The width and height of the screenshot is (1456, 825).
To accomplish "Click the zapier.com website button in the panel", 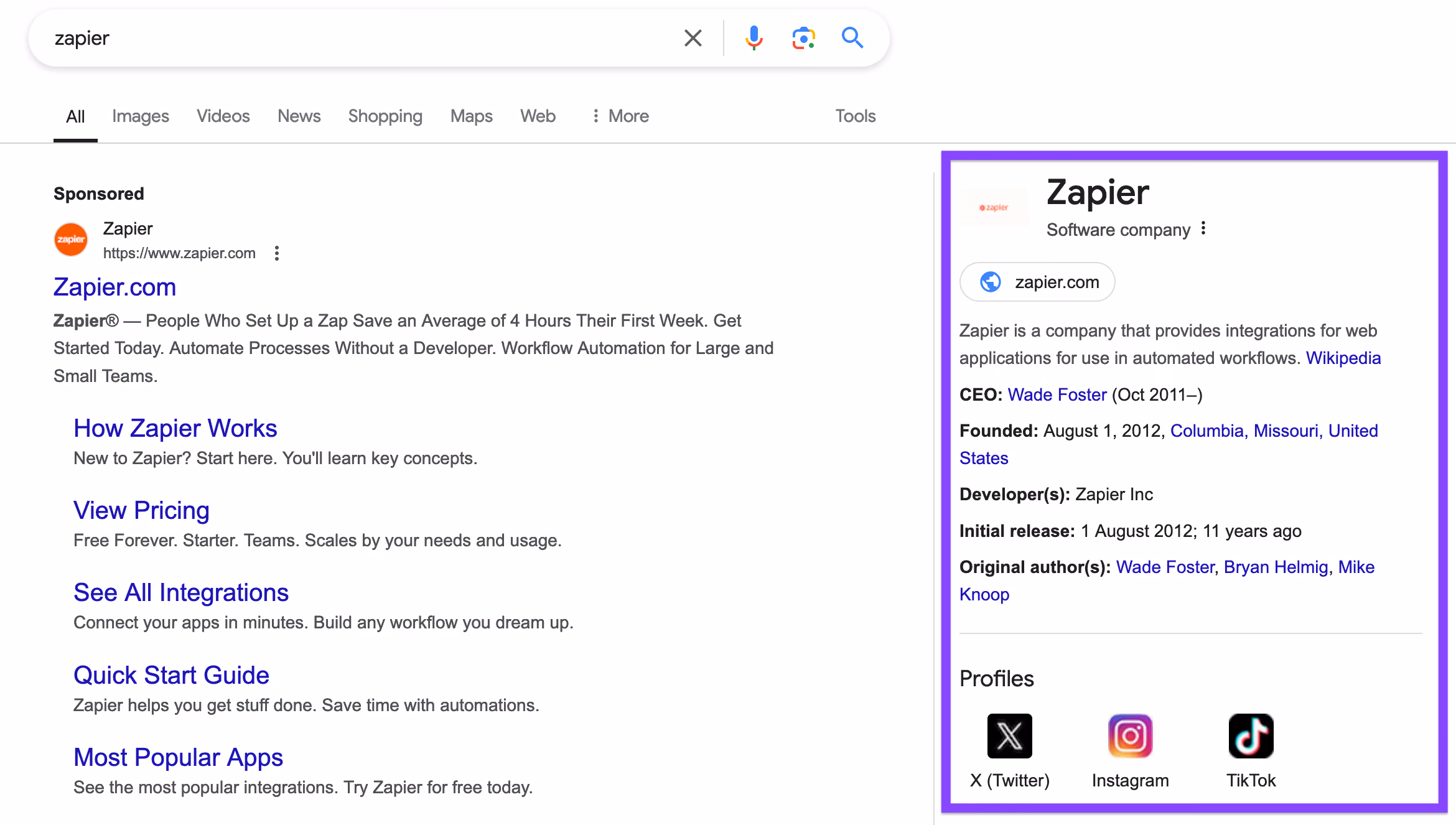I will click(x=1037, y=282).
